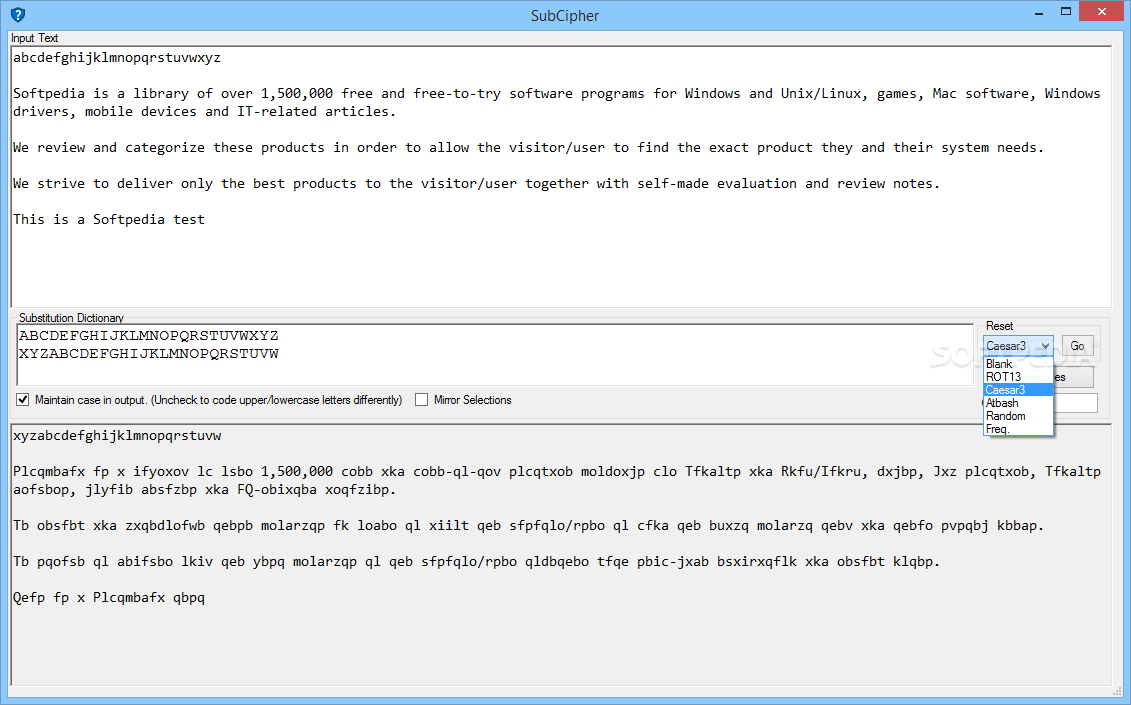Screen dimensions: 1131x705
Task: Click the input field below the dropdown list
Action: tap(1076, 403)
